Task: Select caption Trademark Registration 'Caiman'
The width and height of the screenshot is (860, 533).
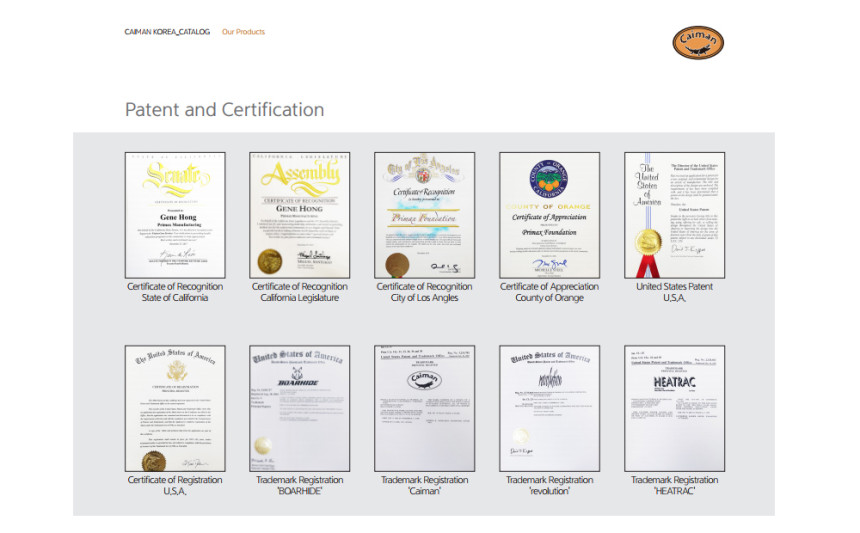Action: point(425,485)
